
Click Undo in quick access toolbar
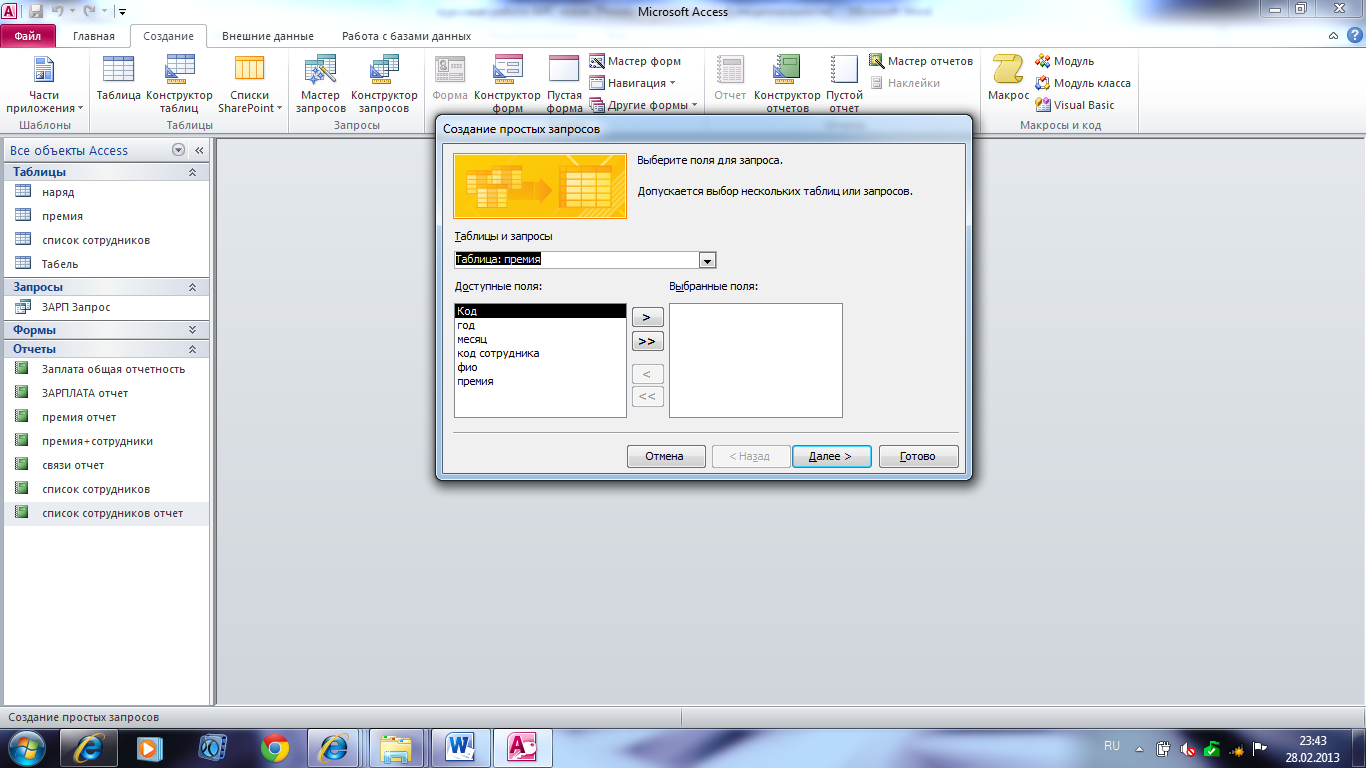click(x=59, y=11)
